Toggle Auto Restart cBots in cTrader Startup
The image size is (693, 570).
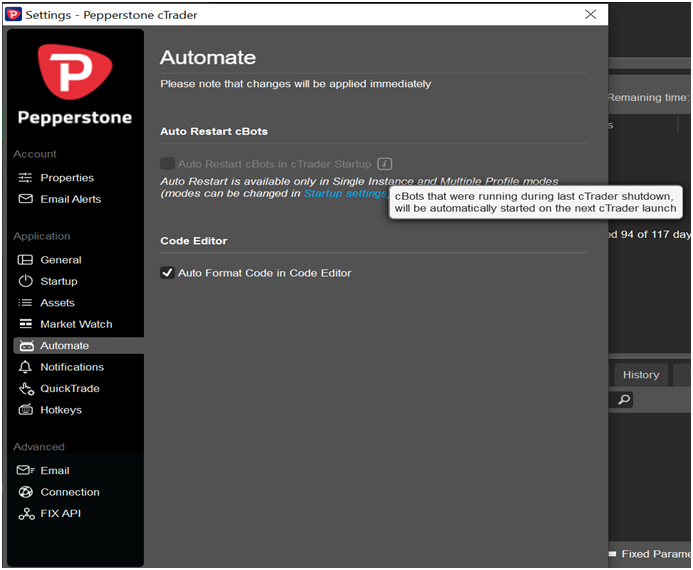[167, 164]
